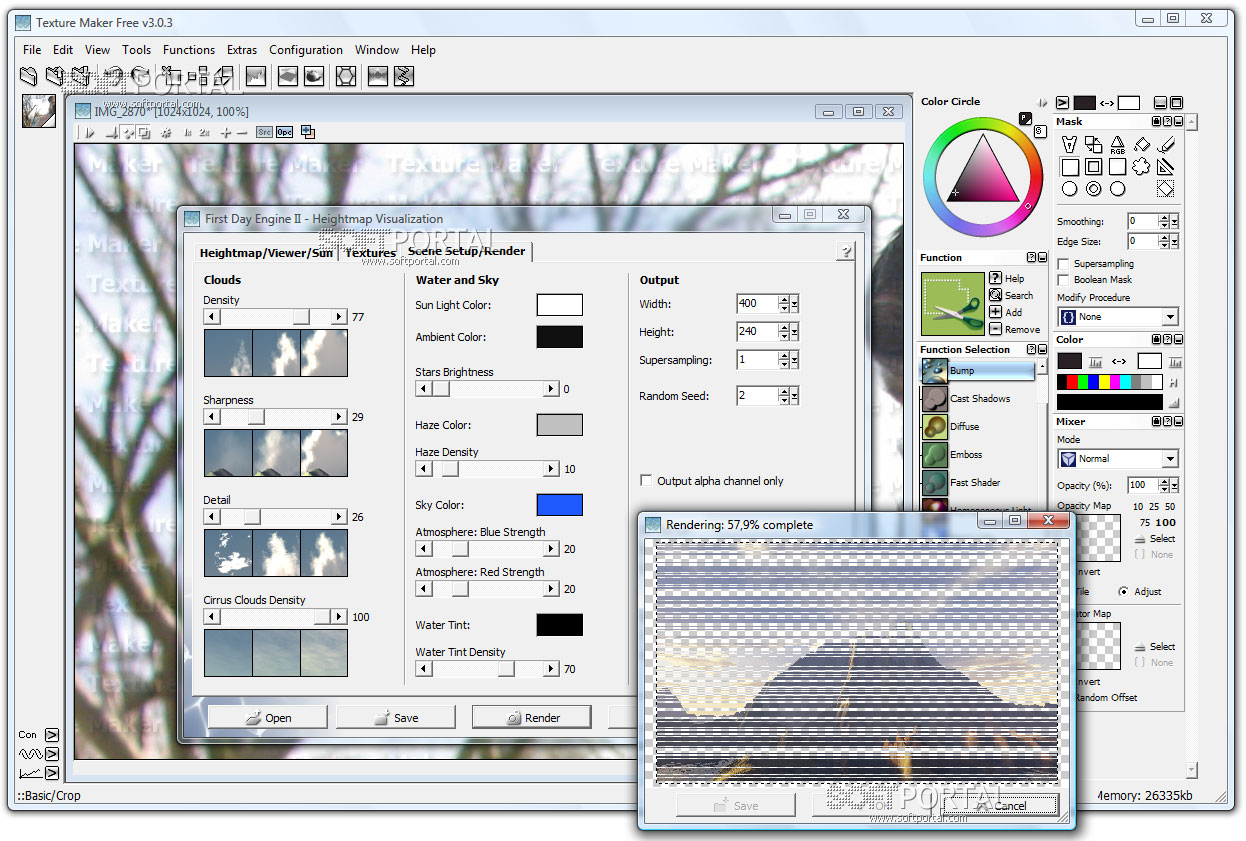The width and height of the screenshot is (1246, 841).
Task: Select the Adjust radio button
Action: pyautogui.click(x=1123, y=591)
